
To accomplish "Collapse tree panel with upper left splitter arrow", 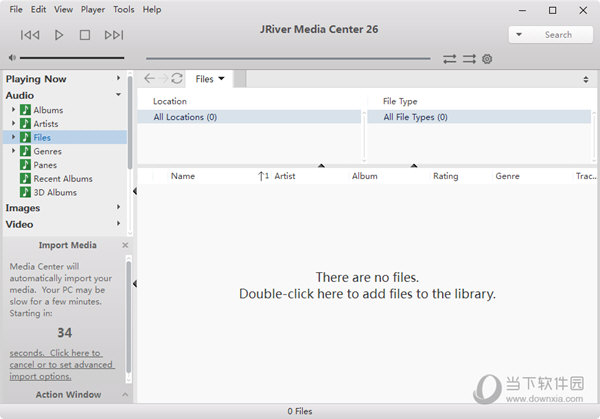I will tap(135, 191).
